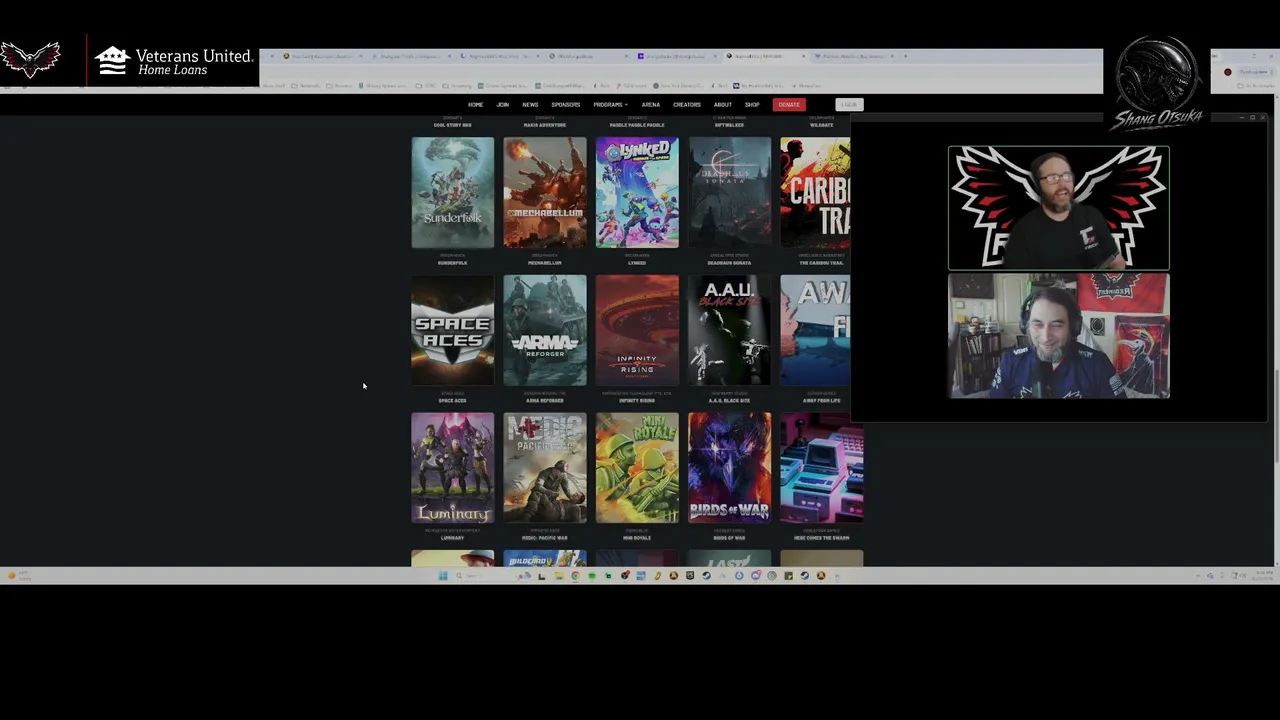
Task: Click the INFINITY RISING title text
Action: [637, 401]
